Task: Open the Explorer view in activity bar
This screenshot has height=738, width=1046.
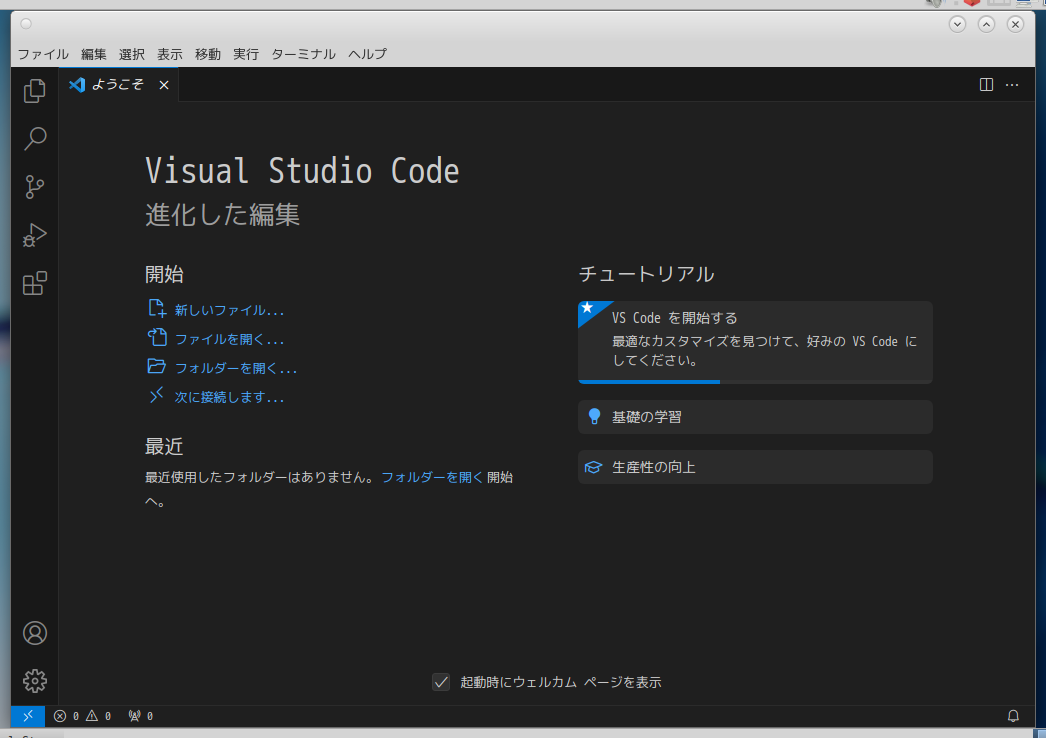Action: click(35, 91)
